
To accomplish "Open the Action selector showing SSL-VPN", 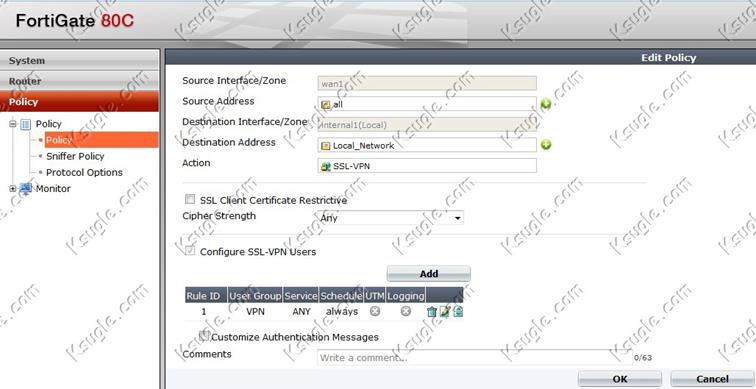I will coord(427,166).
